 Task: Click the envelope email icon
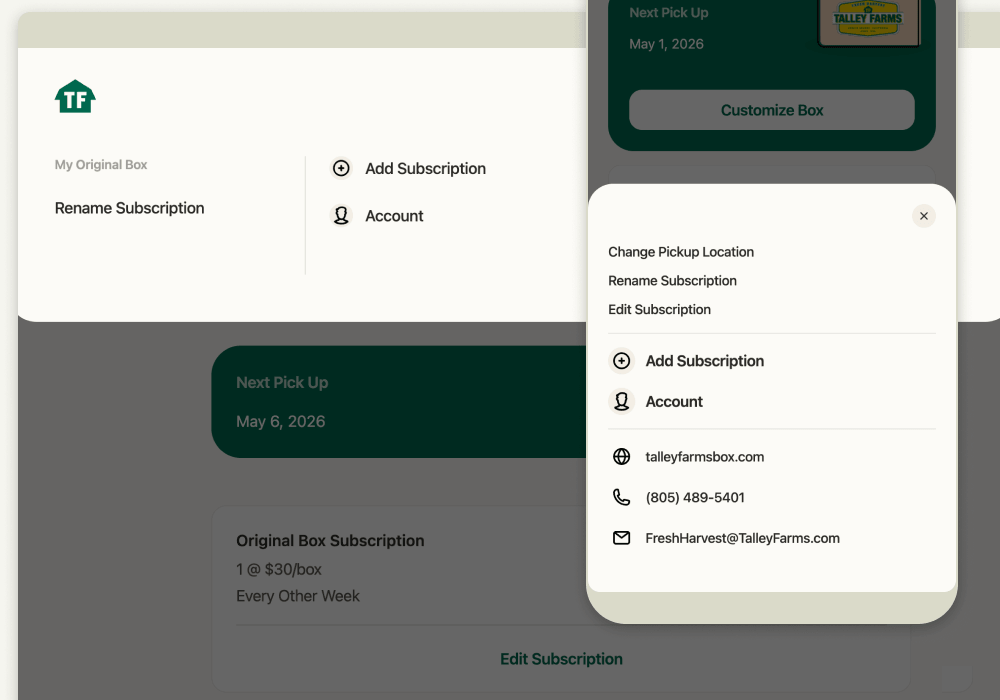tap(621, 538)
